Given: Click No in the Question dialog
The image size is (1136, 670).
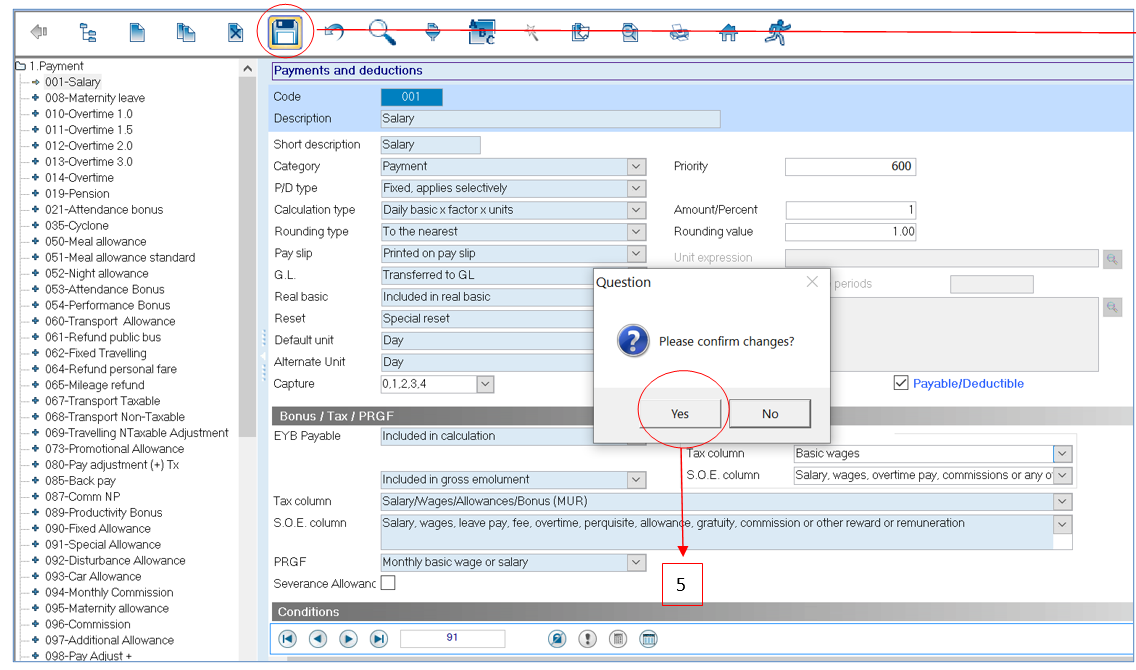Looking at the screenshot, I should [769, 414].
